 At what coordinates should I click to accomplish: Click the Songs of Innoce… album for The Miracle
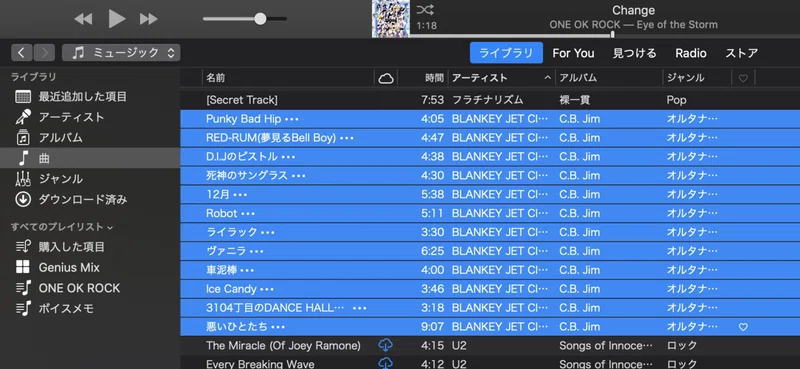(606, 346)
